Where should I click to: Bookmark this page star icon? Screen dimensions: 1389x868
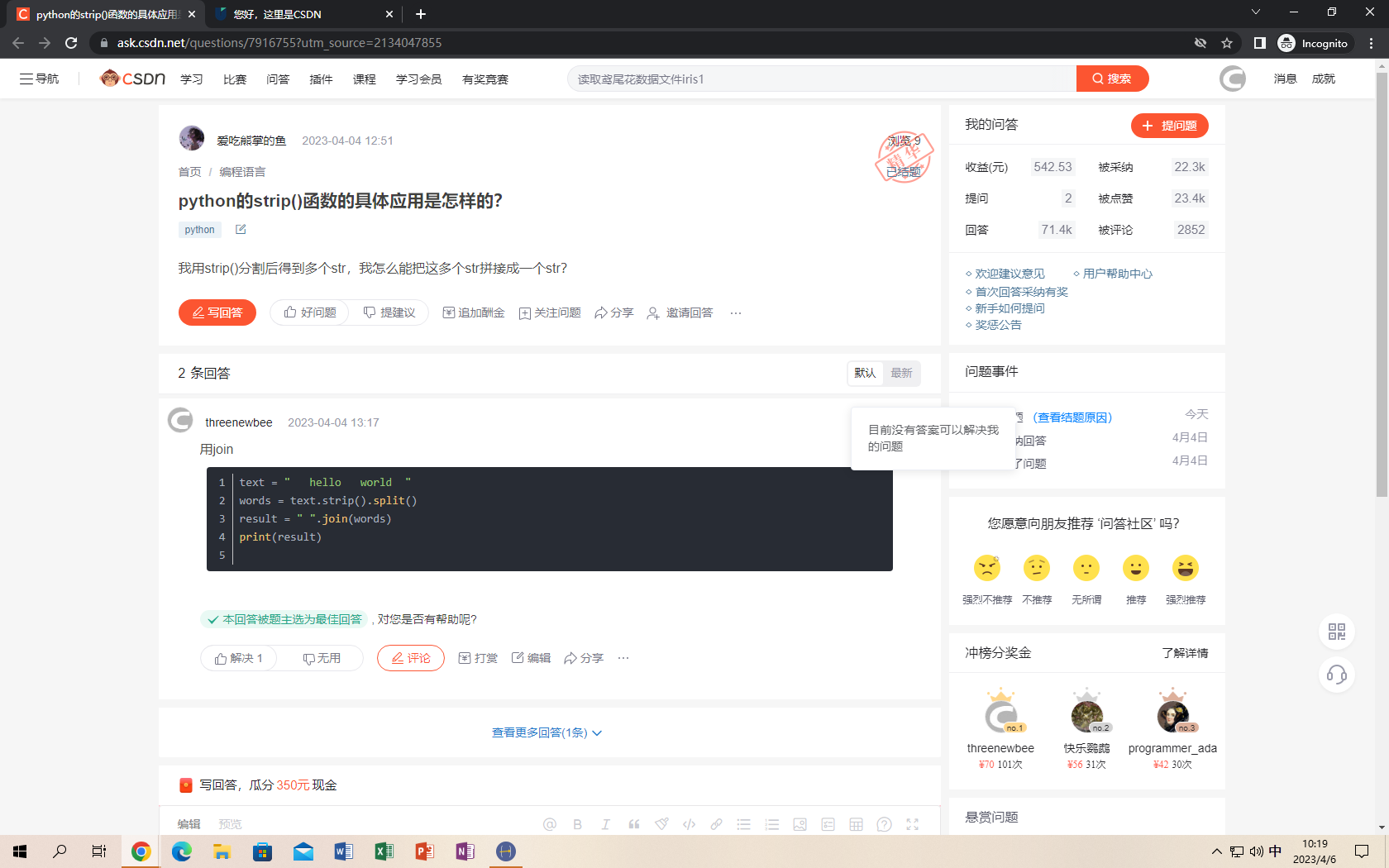(1227, 43)
